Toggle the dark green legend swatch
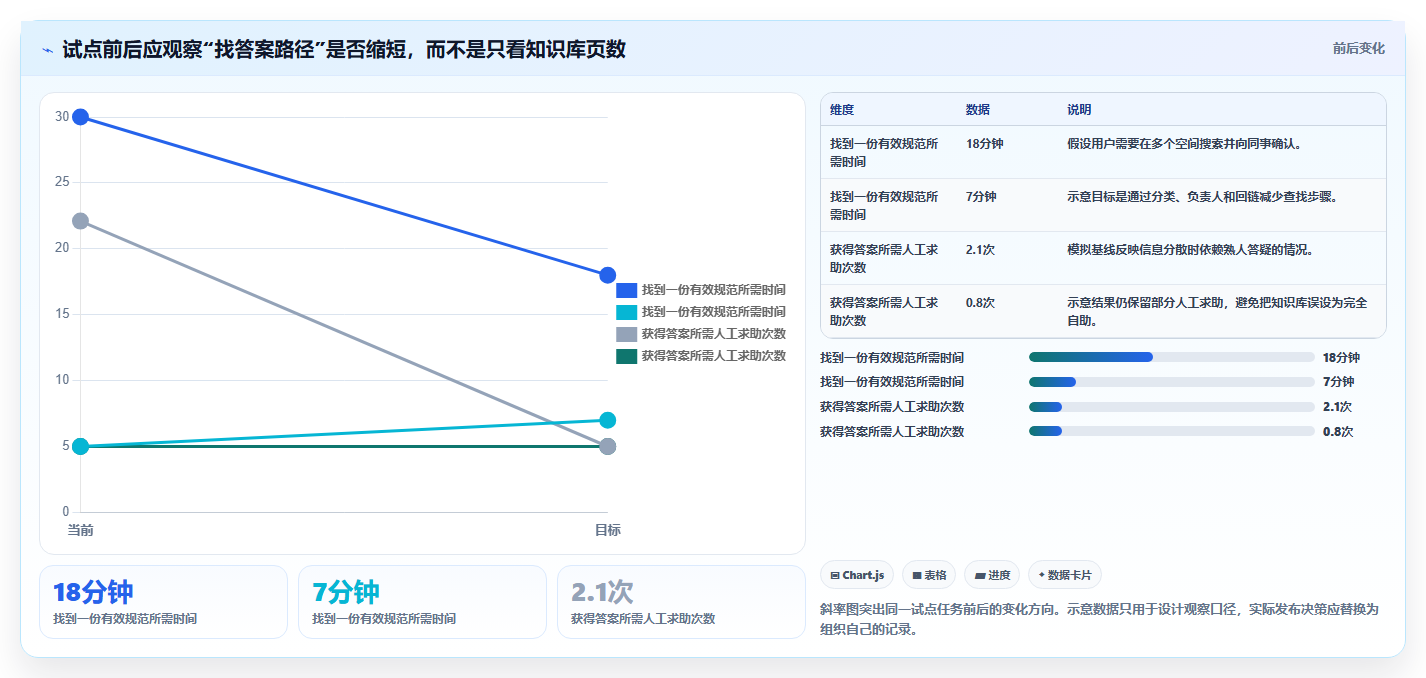This screenshot has height=678, width=1426. point(626,356)
